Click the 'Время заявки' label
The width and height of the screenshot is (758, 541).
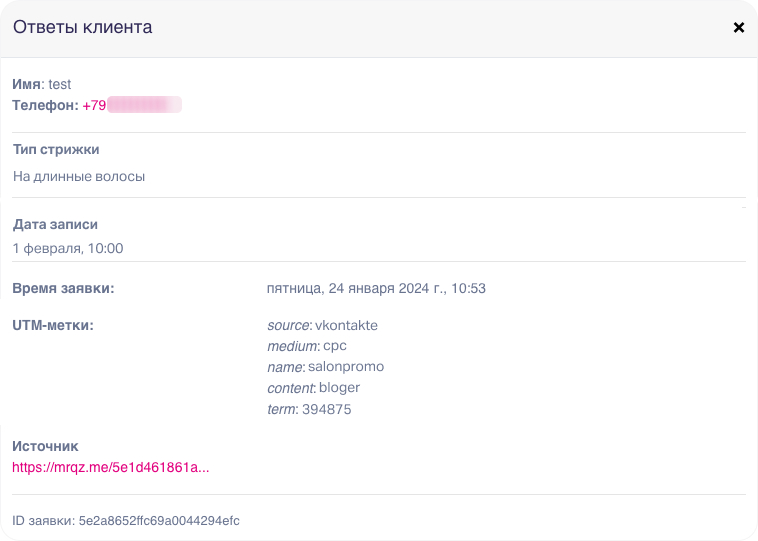[63, 289]
